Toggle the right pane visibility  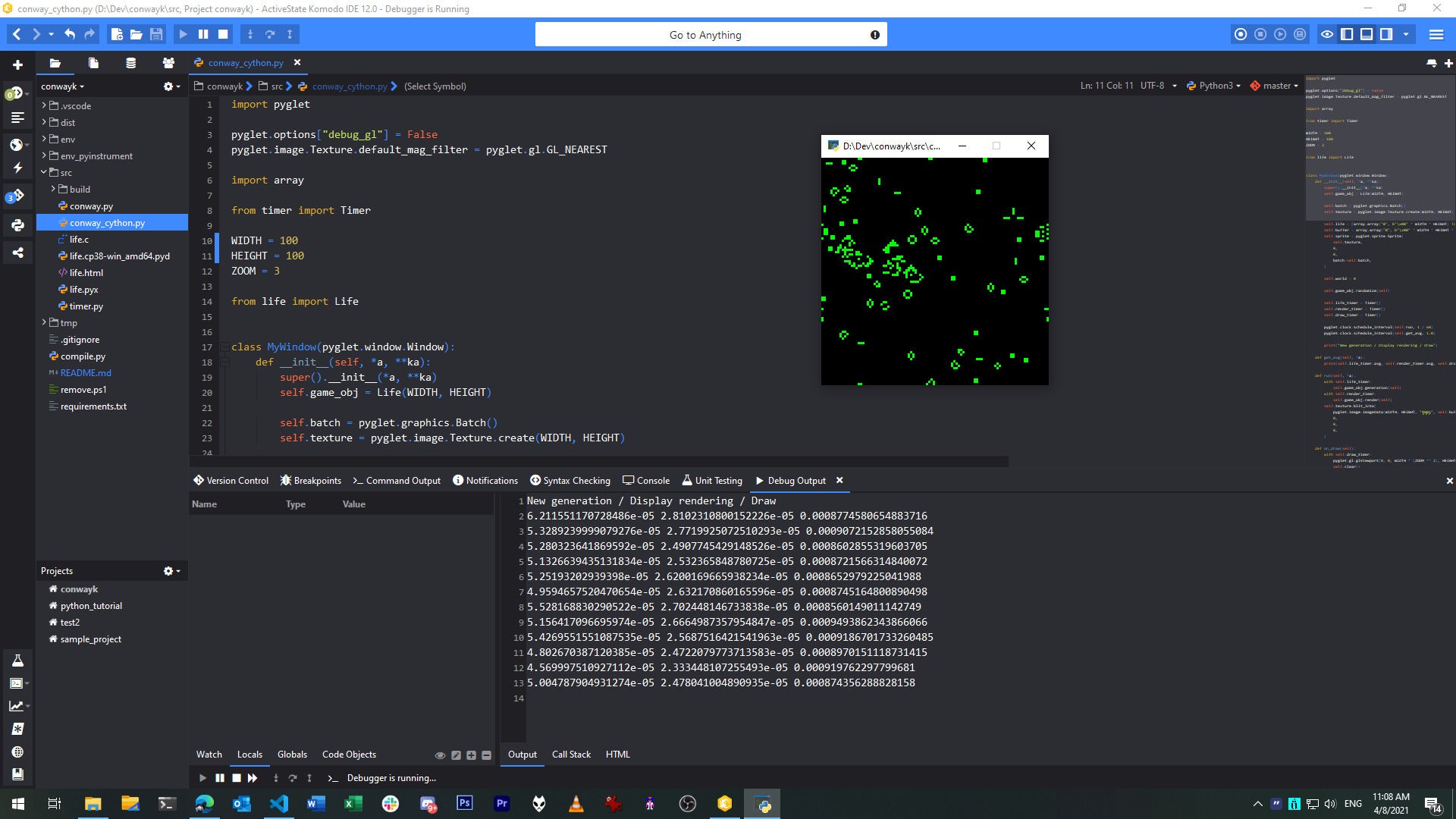pyautogui.click(x=1386, y=34)
